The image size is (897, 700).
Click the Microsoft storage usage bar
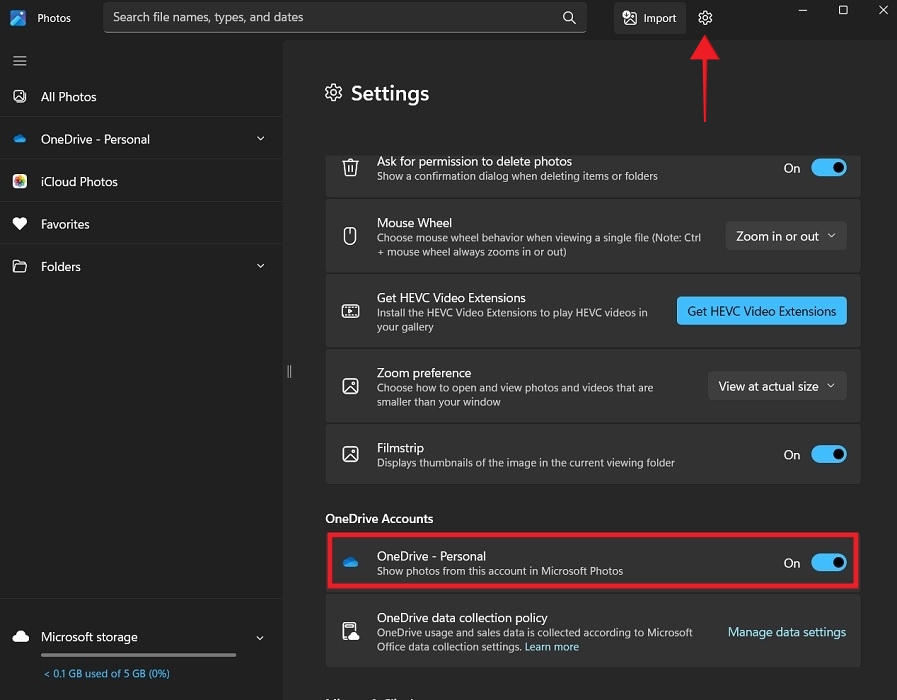click(x=137, y=655)
